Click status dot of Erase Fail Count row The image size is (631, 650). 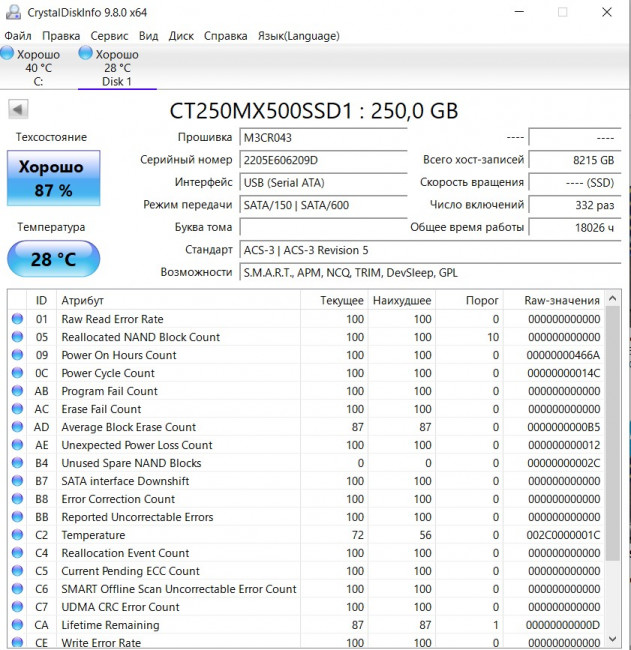click(17, 409)
